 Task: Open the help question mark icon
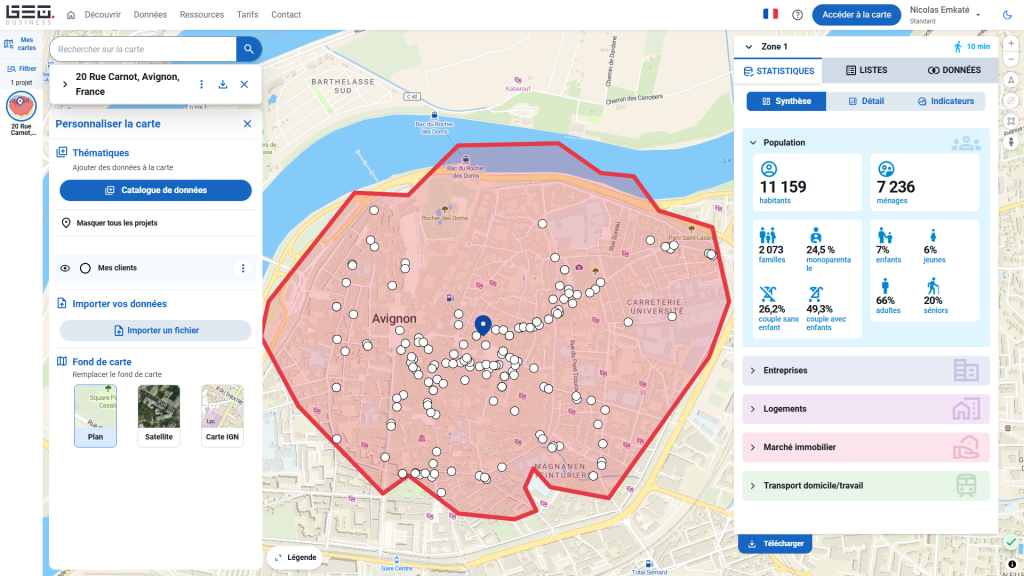797,15
